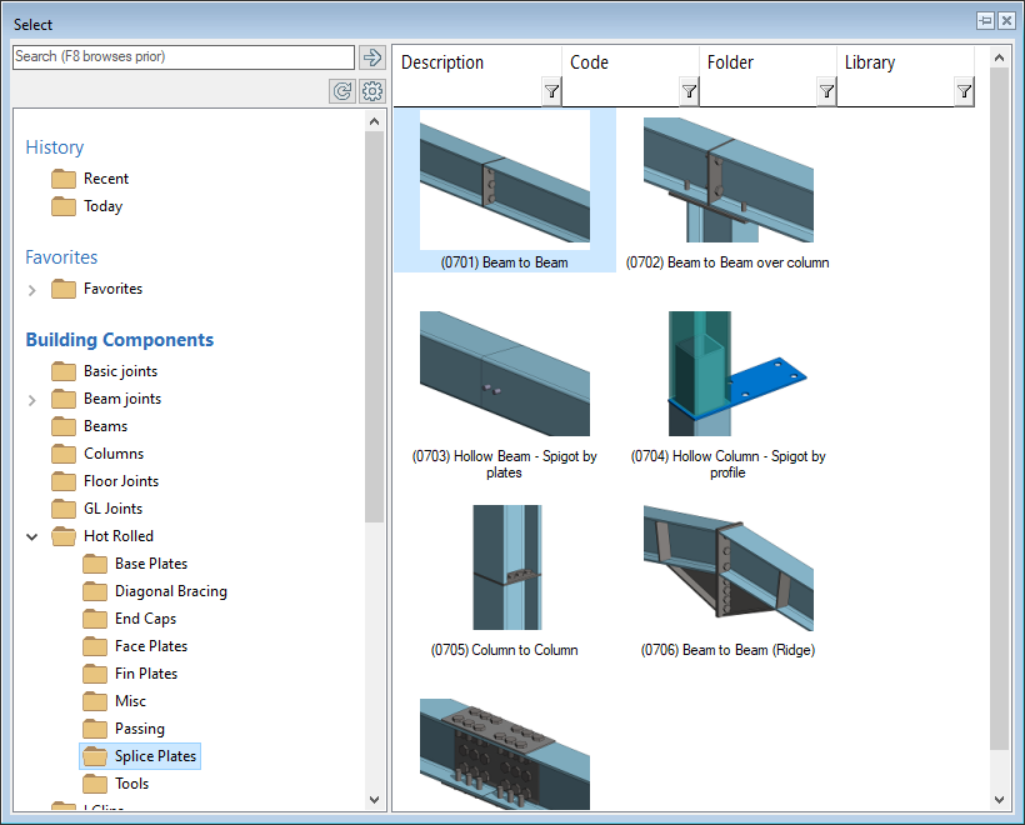Open the Recent history folder
The image size is (1025, 825).
(103, 178)
